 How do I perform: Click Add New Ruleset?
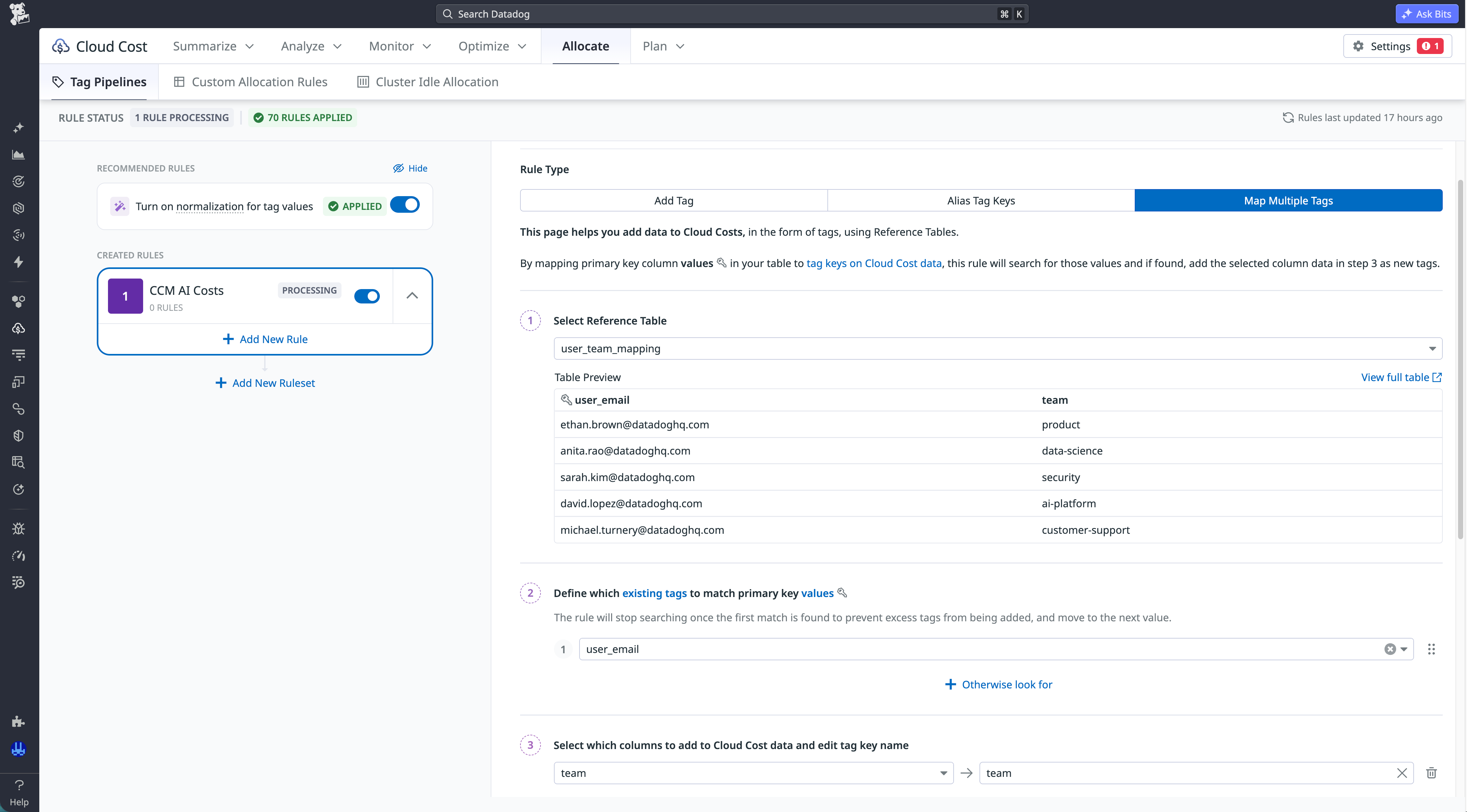coord(265,383)
